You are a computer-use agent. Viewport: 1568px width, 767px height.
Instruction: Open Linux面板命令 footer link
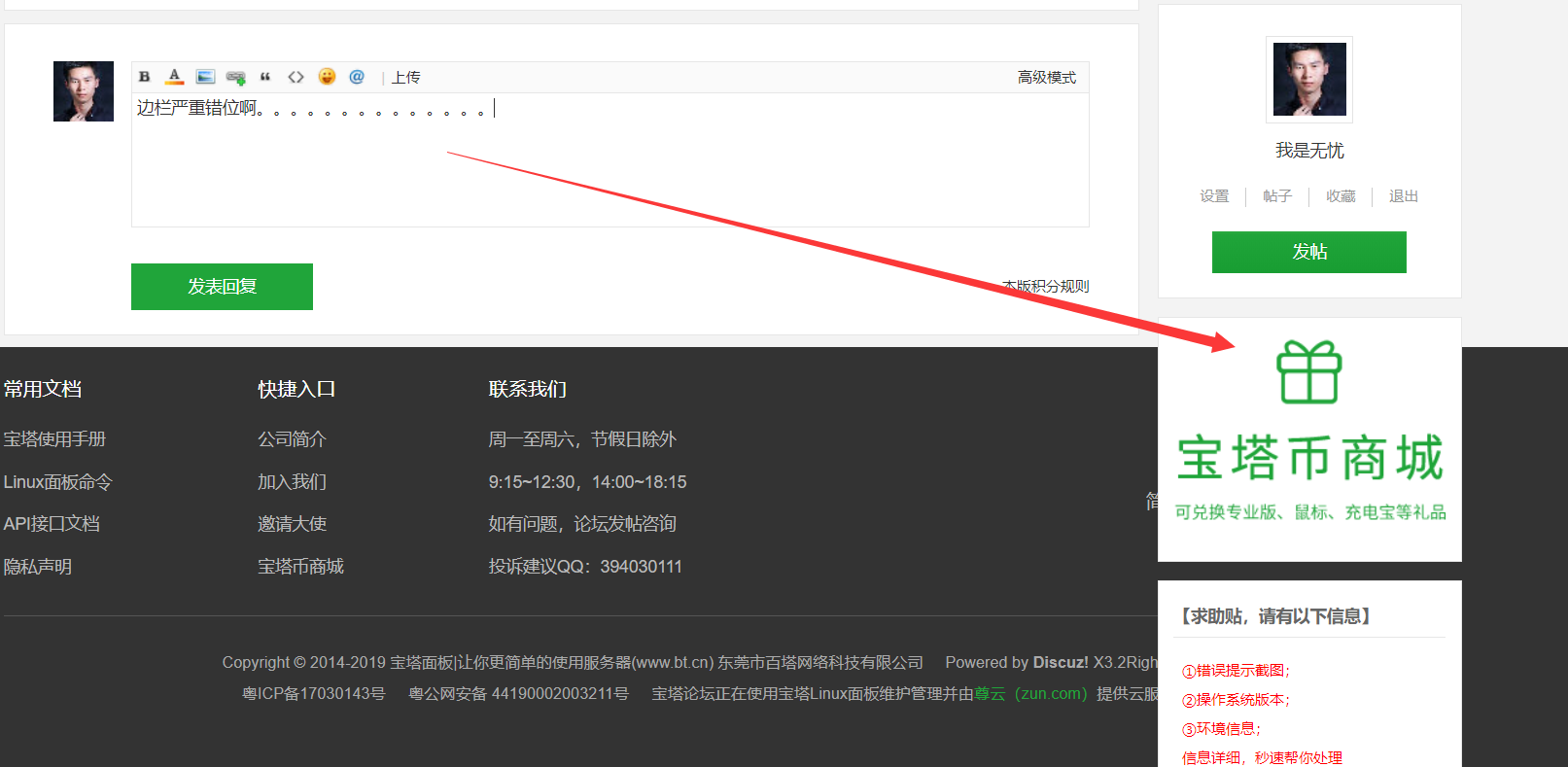point(58,482)
